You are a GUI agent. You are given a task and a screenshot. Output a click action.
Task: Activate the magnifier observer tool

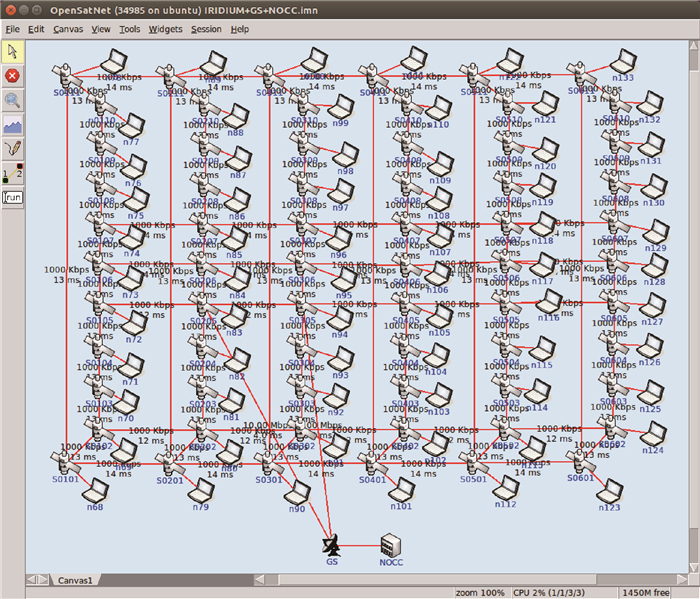[x=13, y=100]
